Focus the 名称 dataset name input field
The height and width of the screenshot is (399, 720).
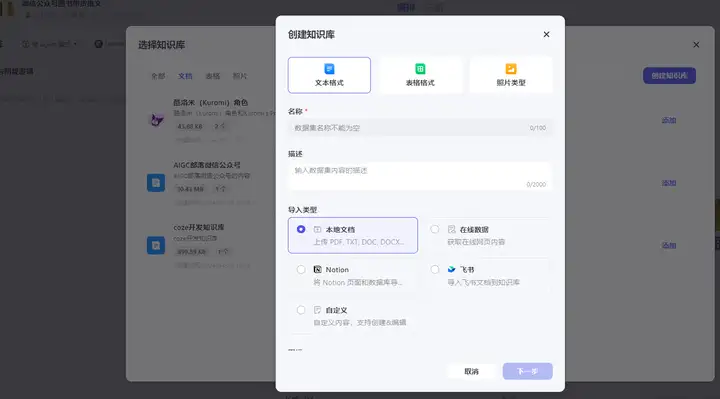point(420,128)
